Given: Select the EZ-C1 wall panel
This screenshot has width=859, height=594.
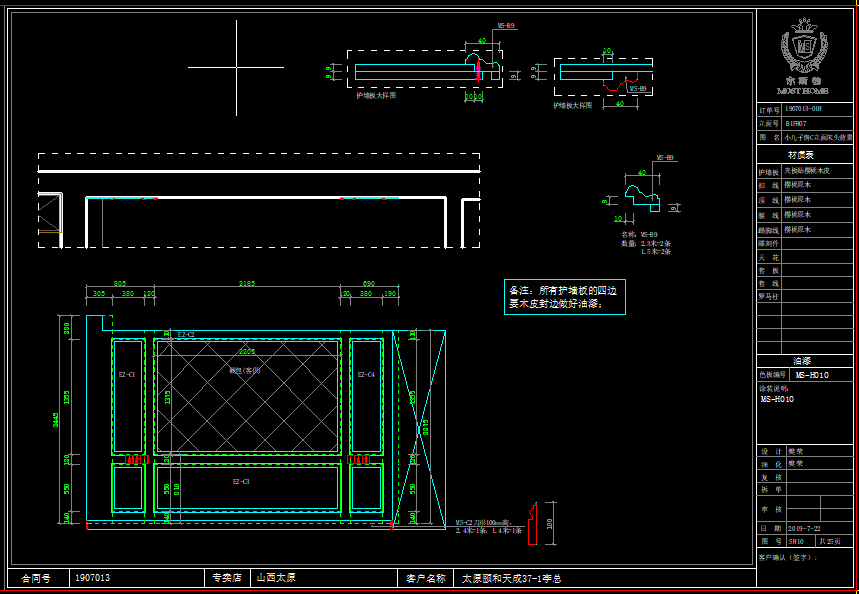Looking at the screenshot, I should pos(128,396).
